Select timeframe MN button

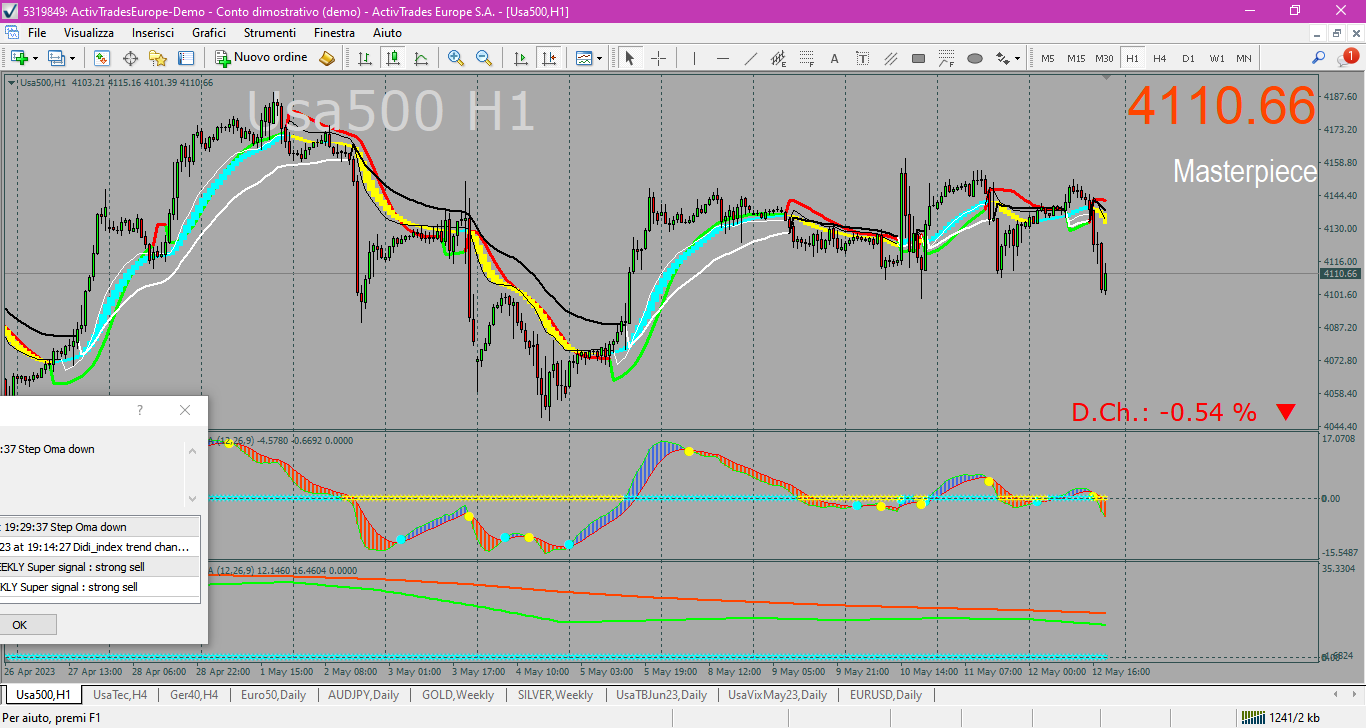click(x=1244, y=58)
